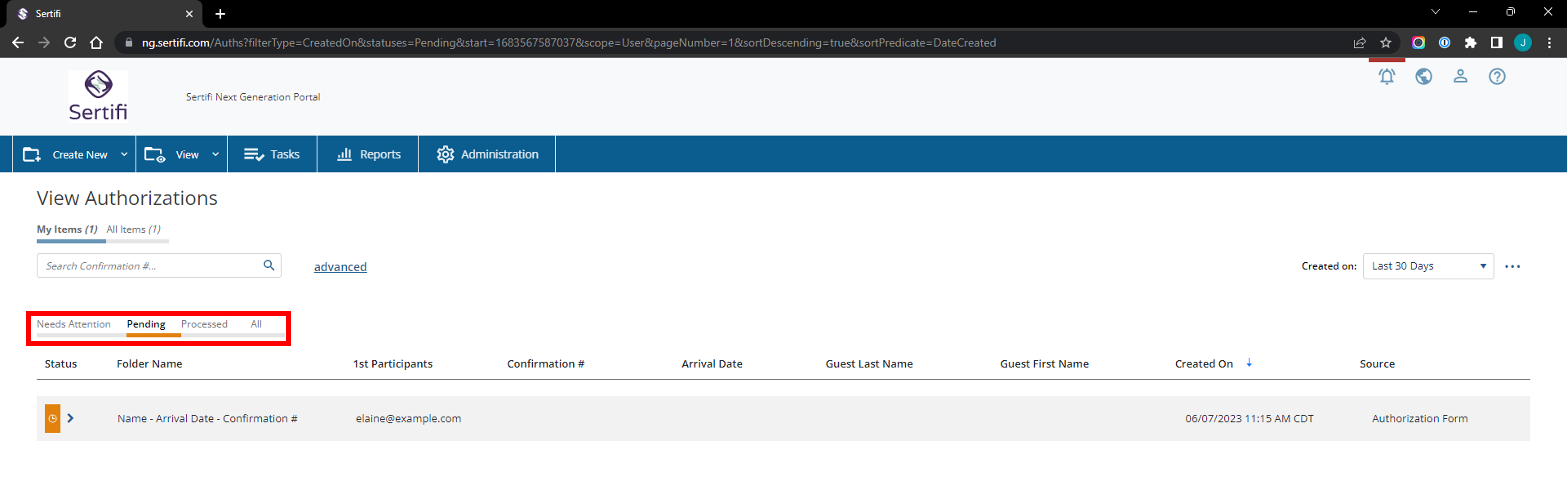Open the Last 30 Days dropdown
This screenshot has width=1568, height=480.
(1428, 266)
